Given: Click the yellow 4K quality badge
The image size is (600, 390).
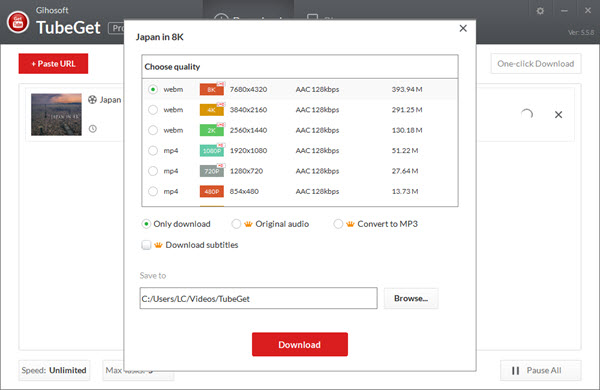Looking at the screenshot, I should pyautogui.click(x=212, y=110).
